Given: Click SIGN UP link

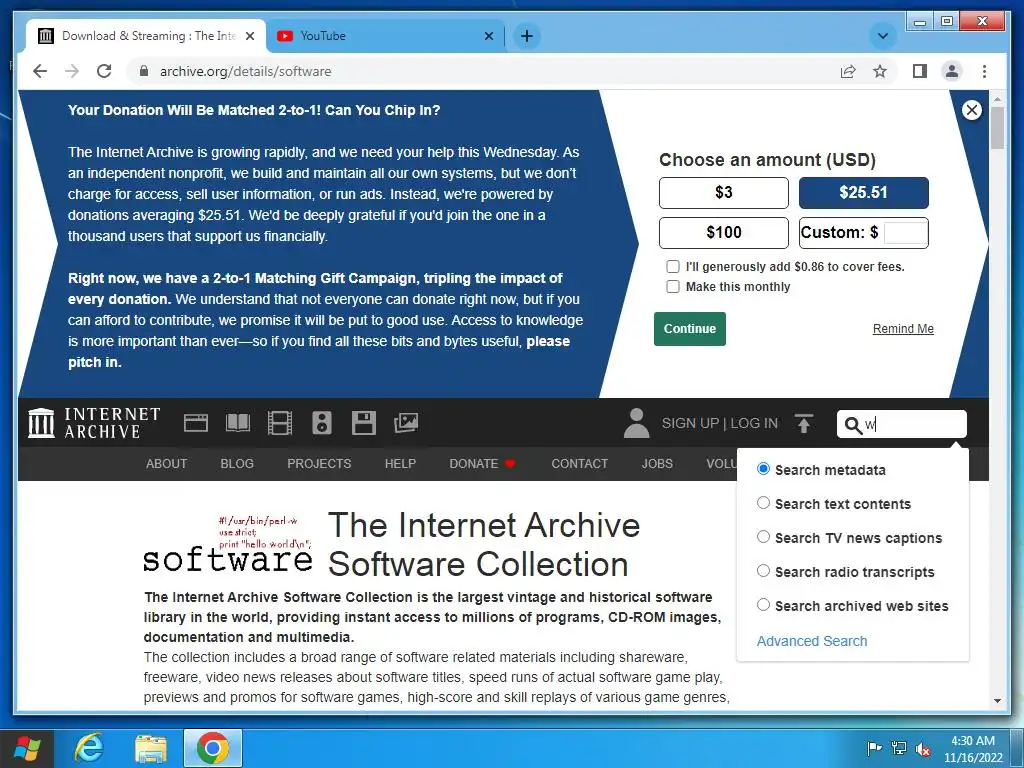Looking at the screenshot, I should 690,423.
